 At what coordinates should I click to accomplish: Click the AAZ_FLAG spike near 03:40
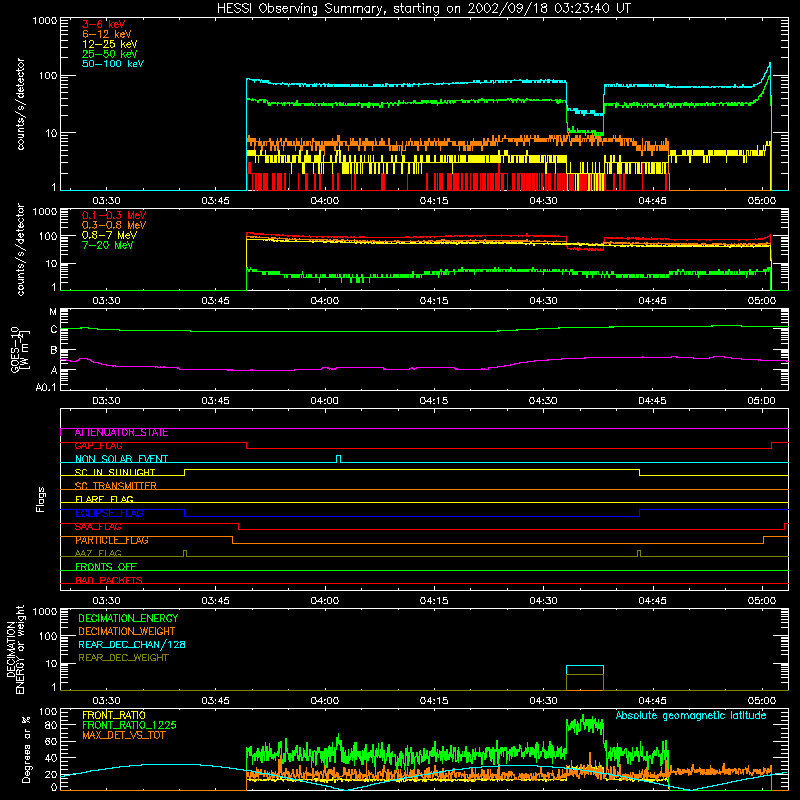[185, 553]
